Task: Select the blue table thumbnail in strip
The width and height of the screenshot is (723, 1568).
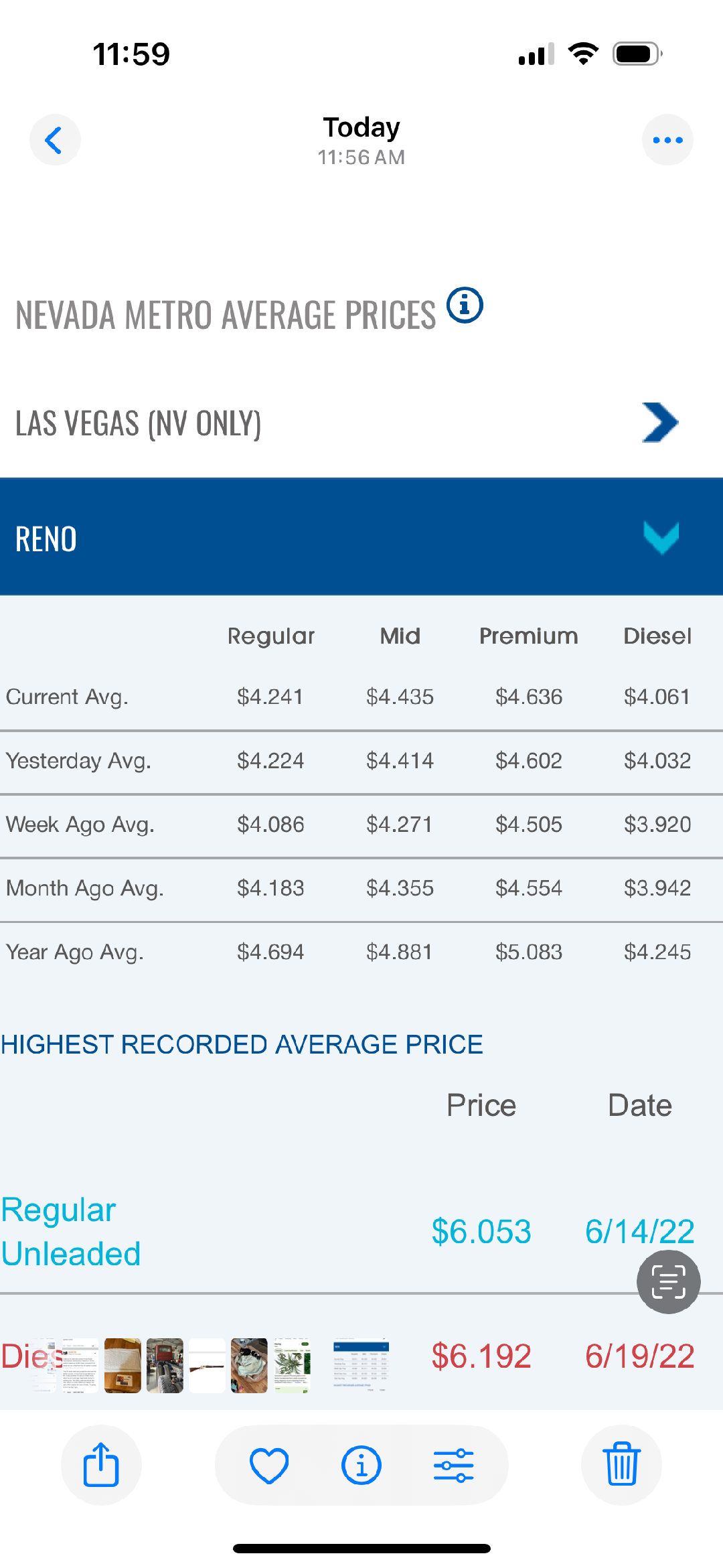Action: [361, 1366]
